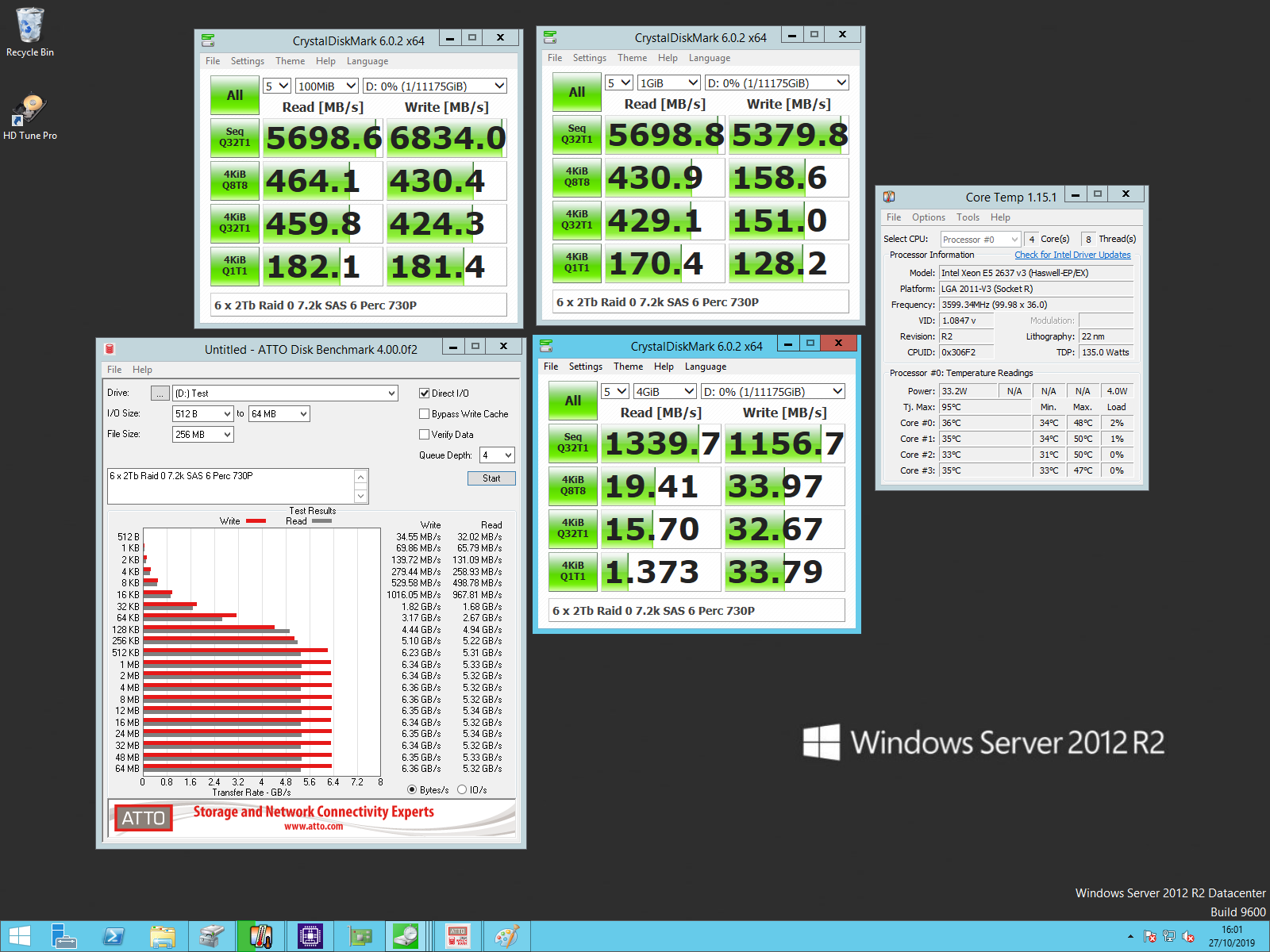The height and width of the screenshot is (952, 1270).
Task: Switch to Core Temp in the taskbar
Action: tap(260, 936)
